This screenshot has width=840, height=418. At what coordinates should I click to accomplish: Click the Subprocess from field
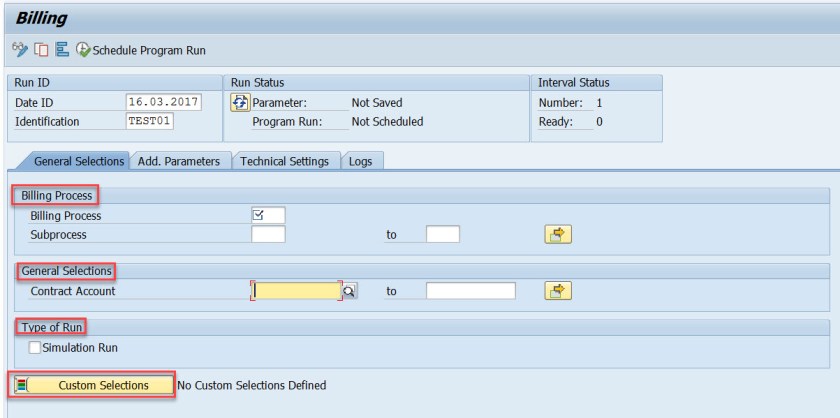pyautogui.click(x=268, y=234)
